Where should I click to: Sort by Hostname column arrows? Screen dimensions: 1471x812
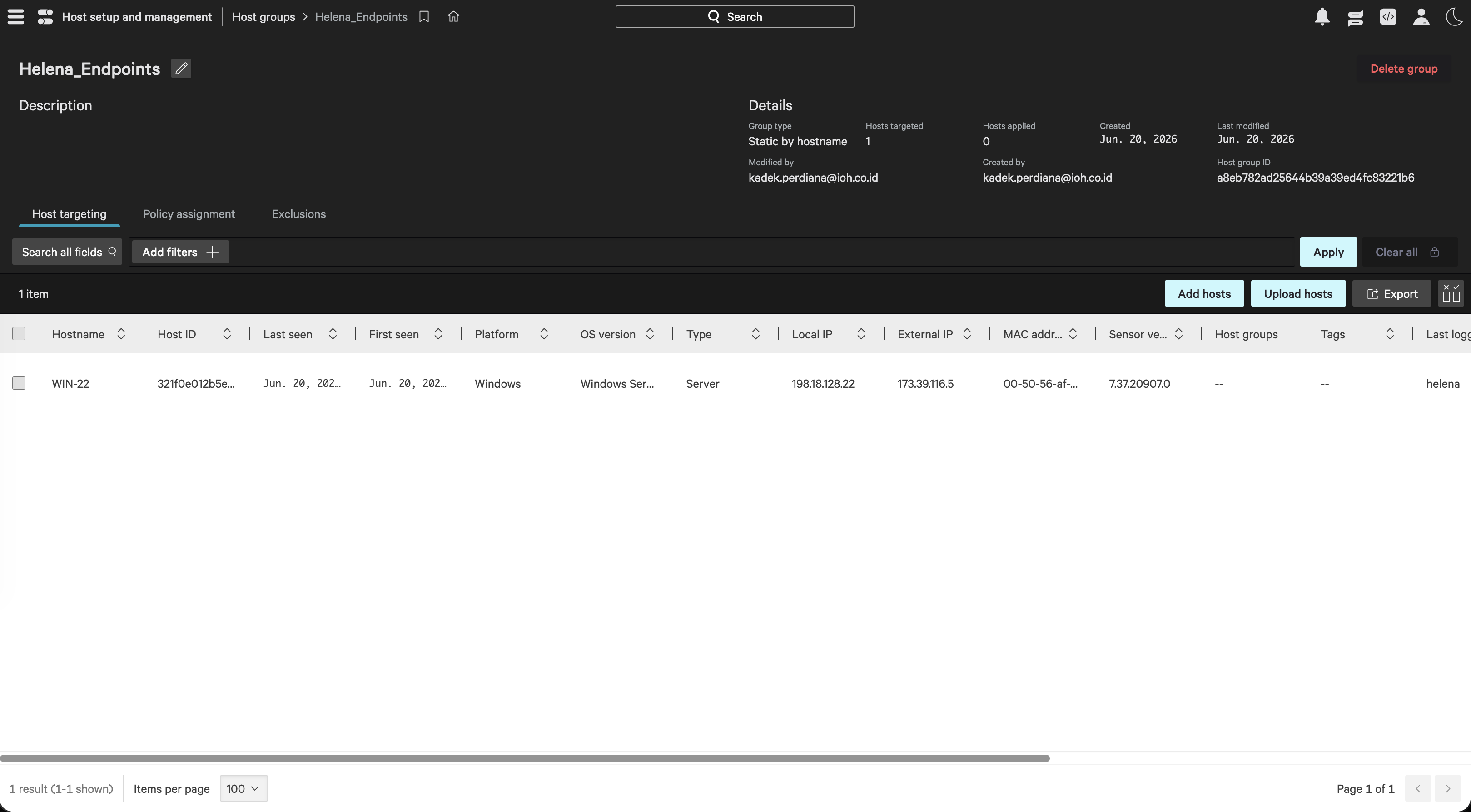click(121, 334)
